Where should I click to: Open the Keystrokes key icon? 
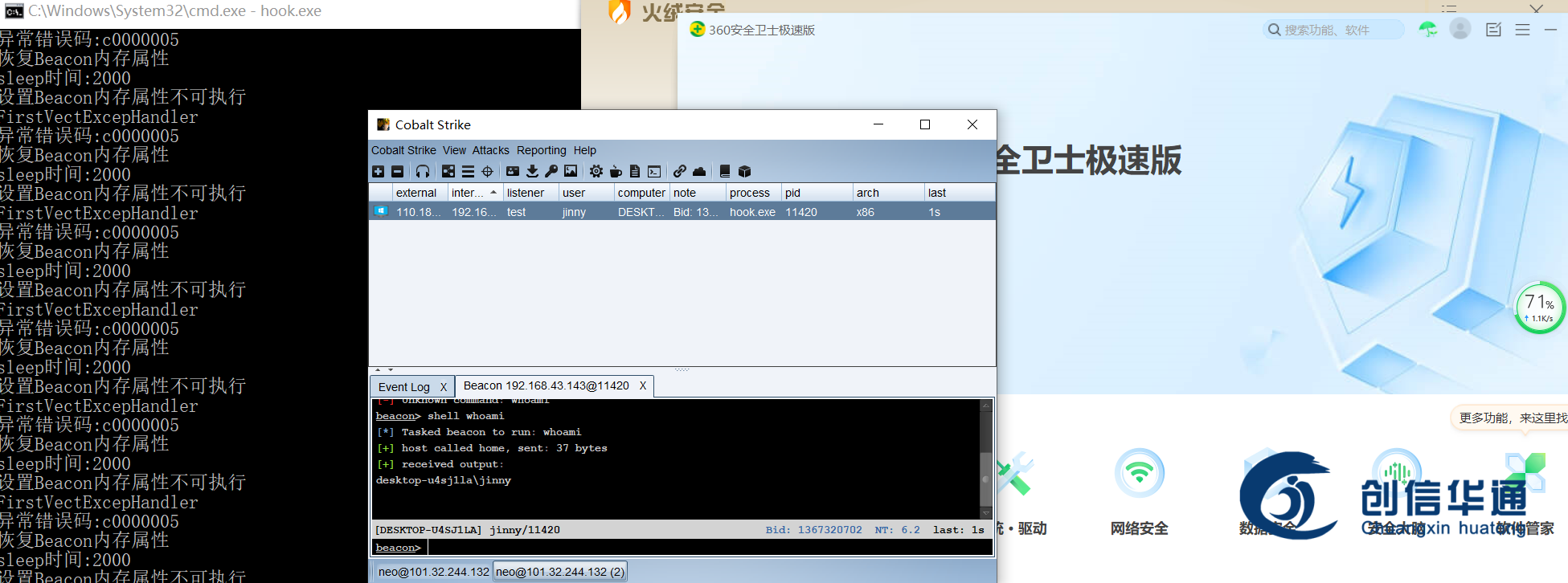click(551, 171)
